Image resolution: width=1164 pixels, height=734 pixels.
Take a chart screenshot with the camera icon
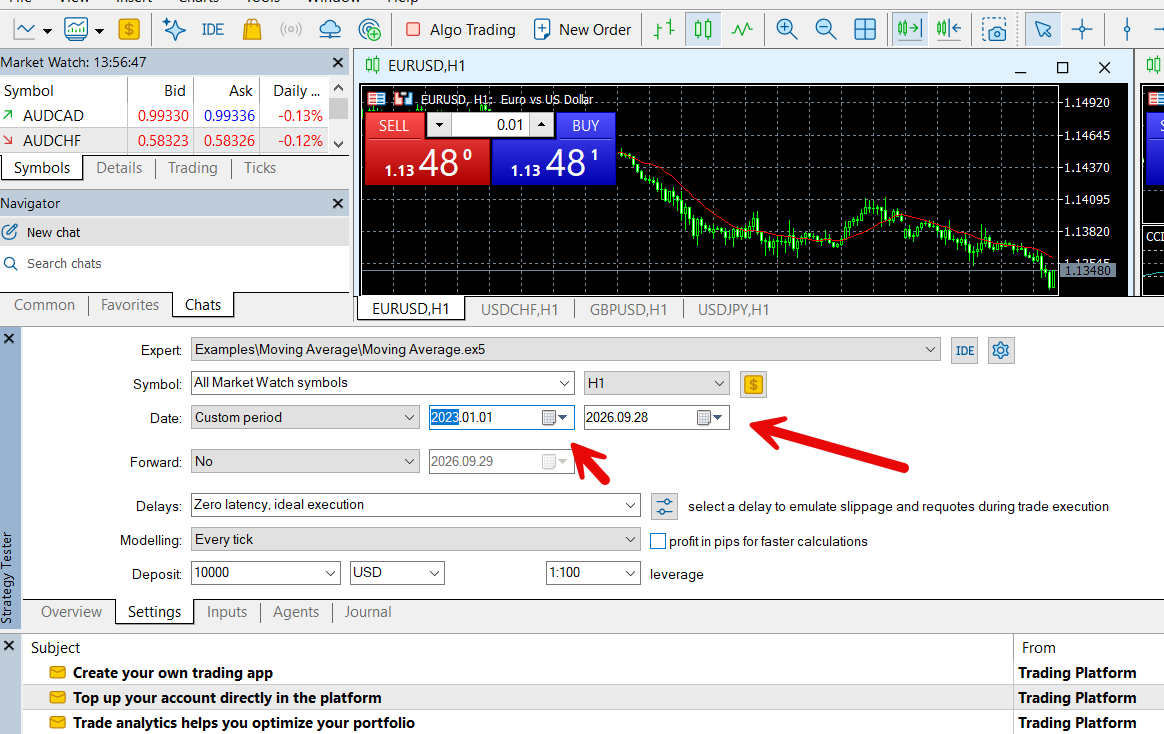coord(994,30)
